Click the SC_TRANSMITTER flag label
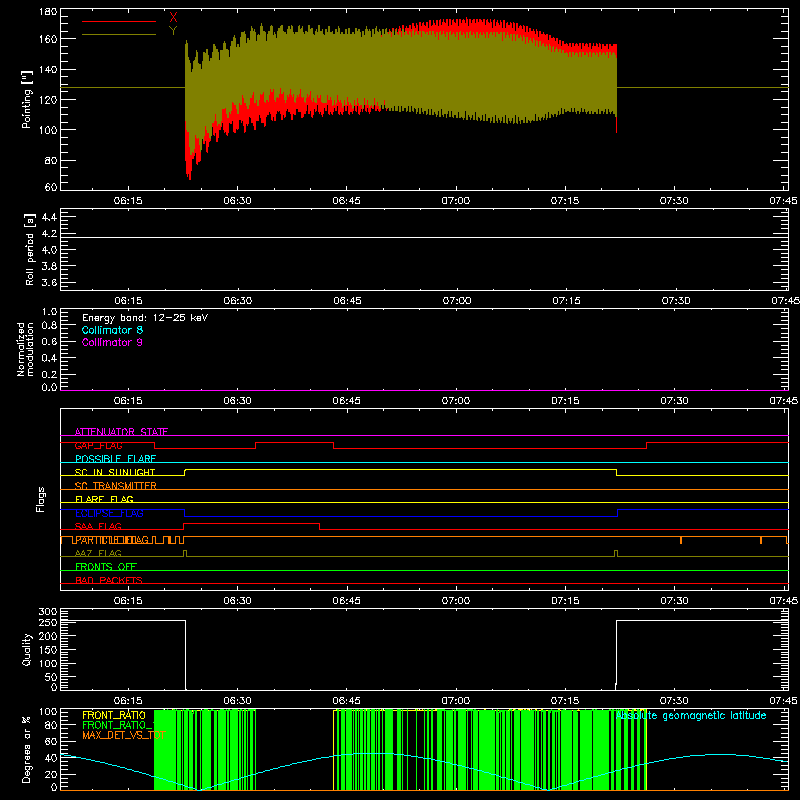Image resolution: width=800 pixels, height=800 pixels. [115, 486]
